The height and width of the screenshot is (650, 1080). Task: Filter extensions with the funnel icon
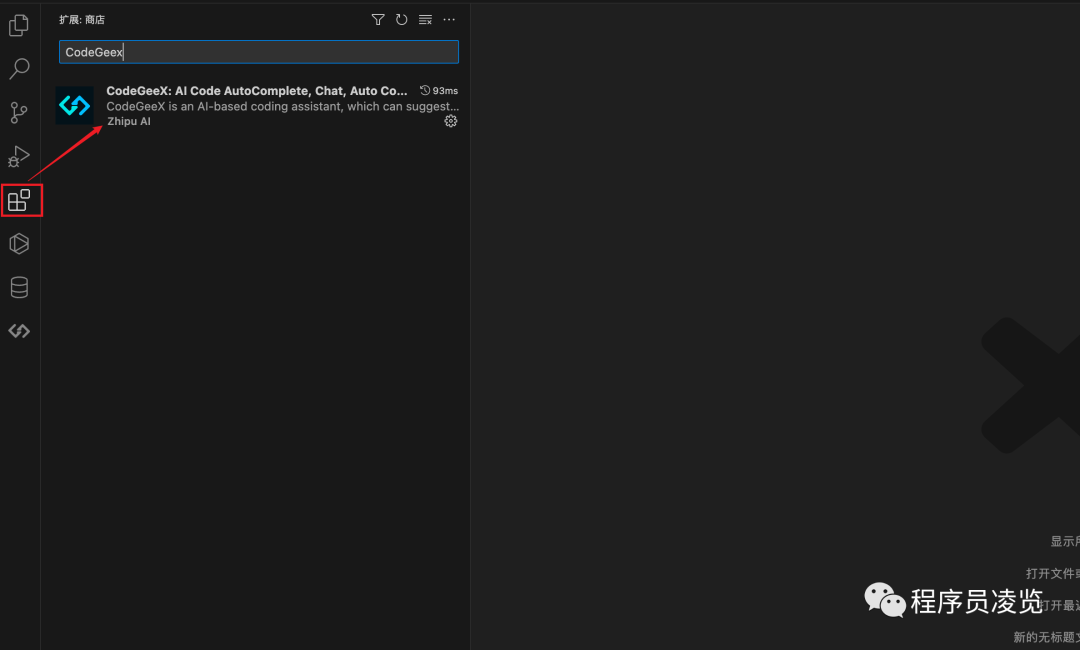pyautogui.click(x=378, y=19)
